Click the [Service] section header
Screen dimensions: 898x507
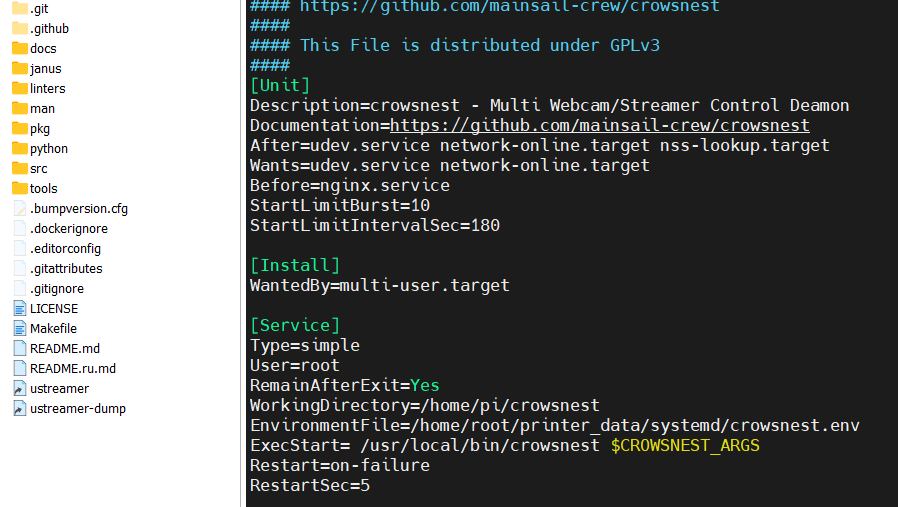[x=295, y=325]
